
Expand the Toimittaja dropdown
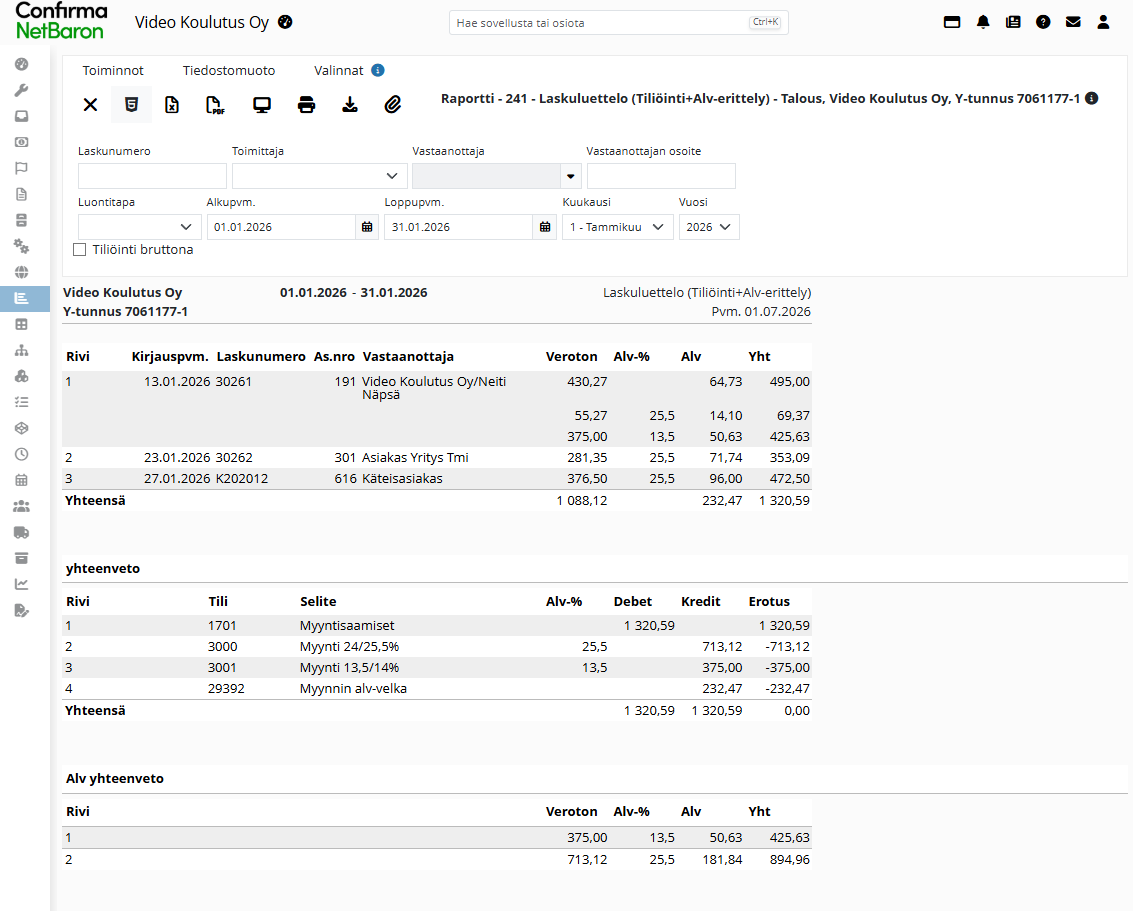[x=319, y=176]
